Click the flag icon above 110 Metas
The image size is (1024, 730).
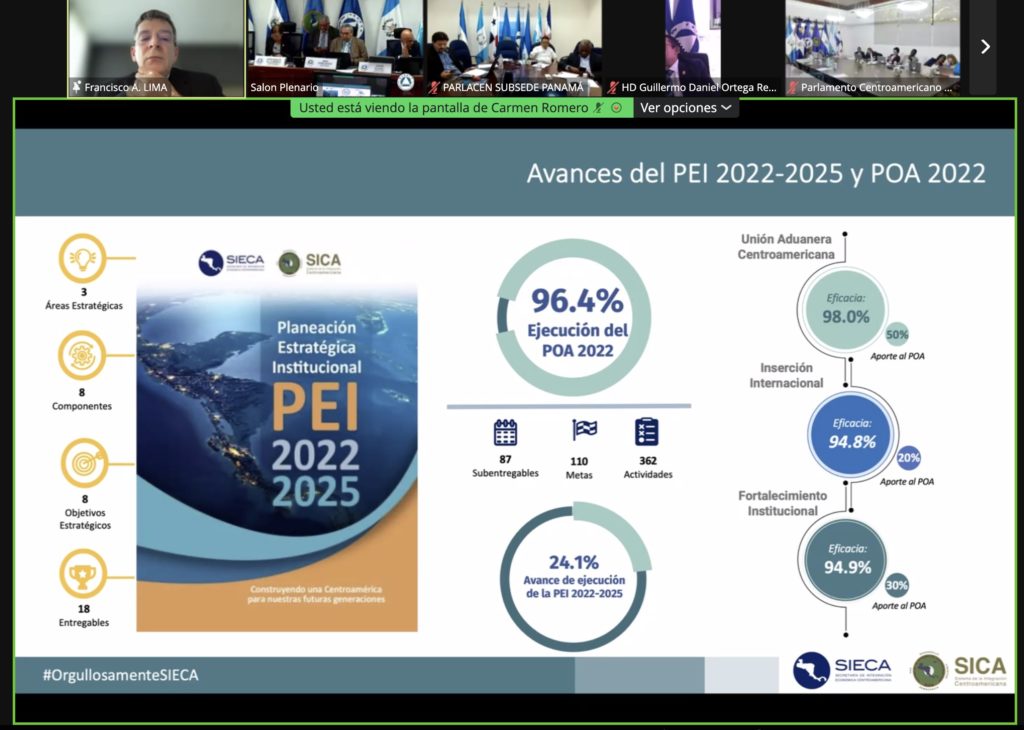click(x=584, y=430)
